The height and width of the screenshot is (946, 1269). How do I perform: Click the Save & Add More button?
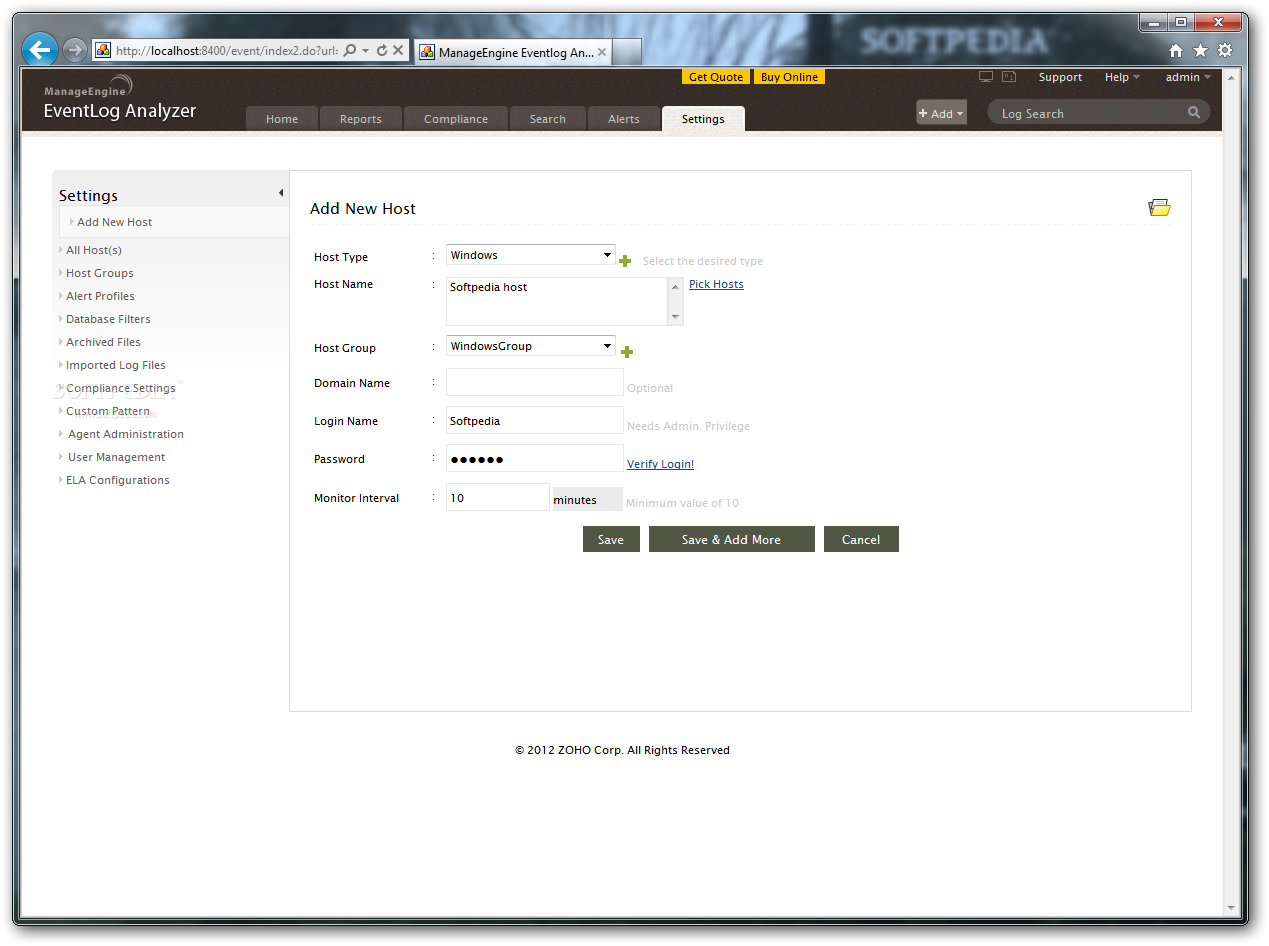click(x=731, y=539)
